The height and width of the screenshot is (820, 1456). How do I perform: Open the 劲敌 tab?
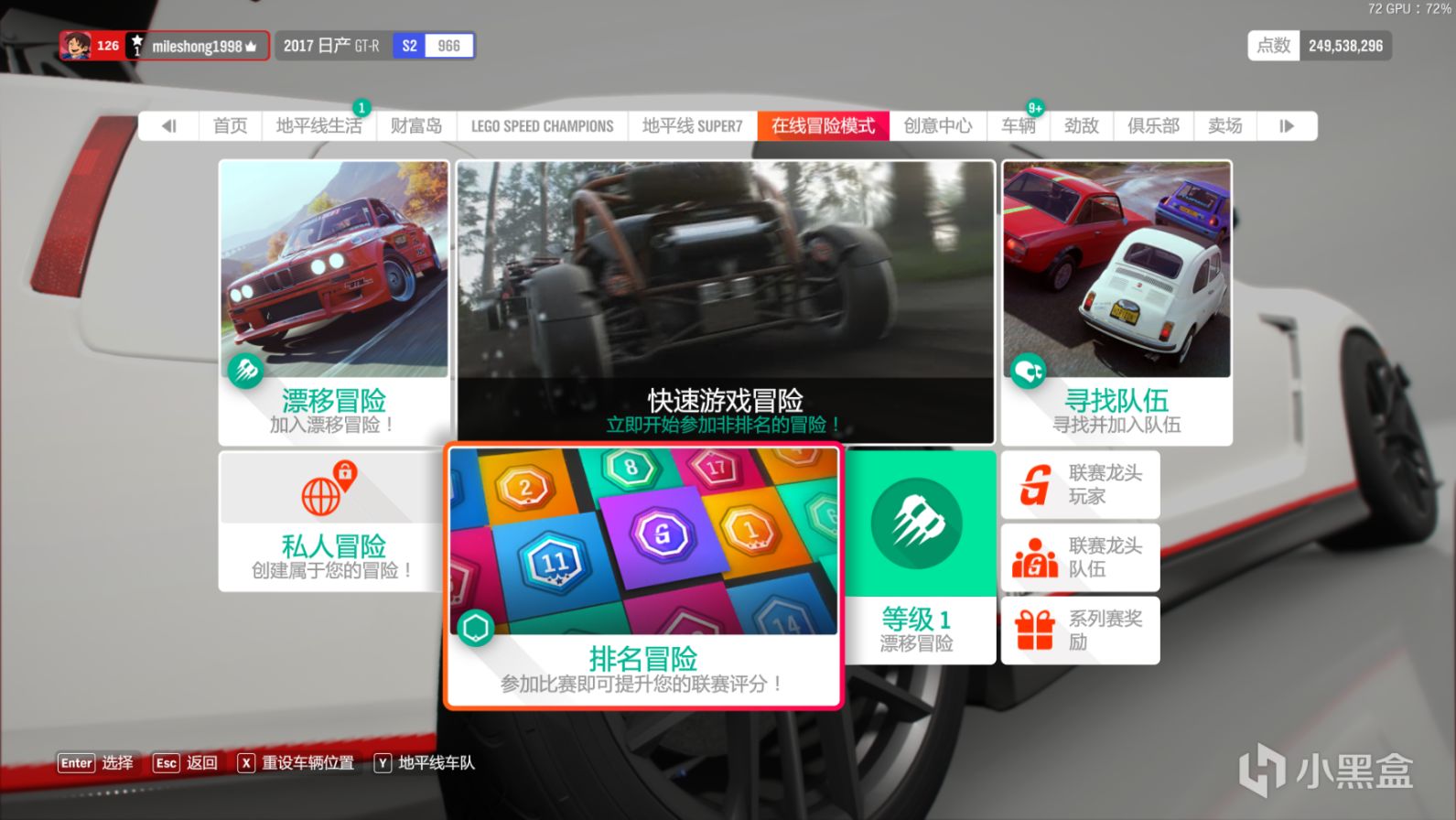(x=1082, y=126)
